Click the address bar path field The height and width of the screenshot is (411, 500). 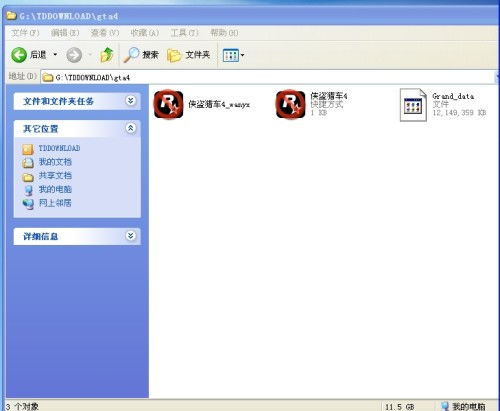[268, 77]
